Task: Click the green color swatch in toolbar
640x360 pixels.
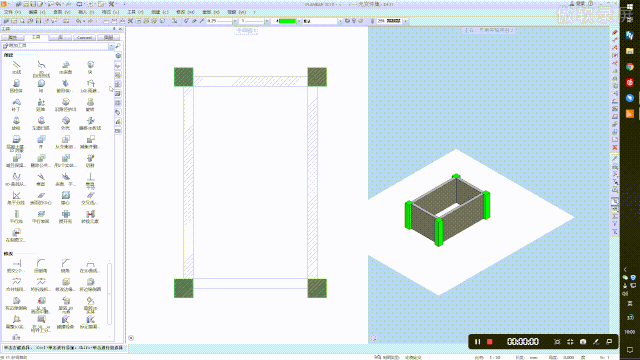Action: [x=287, y=21]
